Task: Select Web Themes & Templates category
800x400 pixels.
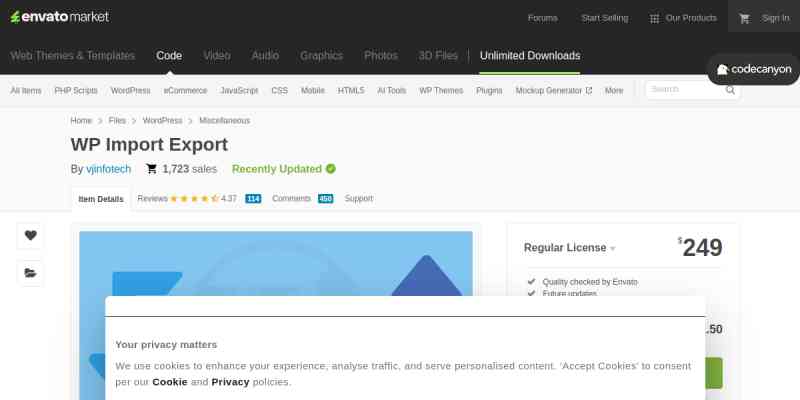Action: pyautogui.click(x=72, y=56)
